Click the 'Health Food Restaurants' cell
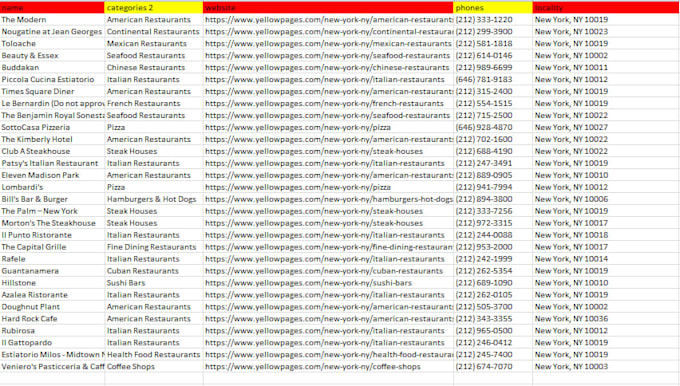This screenshot has height=386, width=680. [x=154, y=355]
